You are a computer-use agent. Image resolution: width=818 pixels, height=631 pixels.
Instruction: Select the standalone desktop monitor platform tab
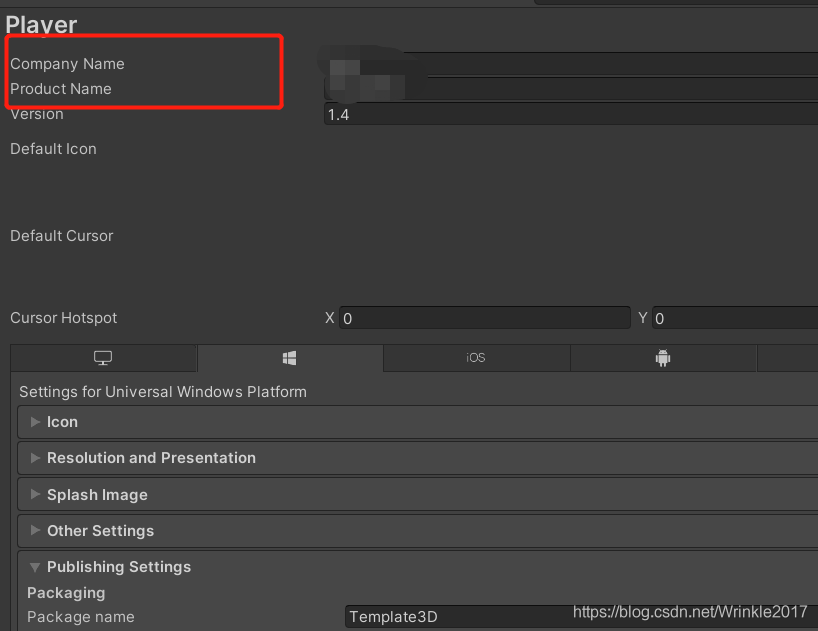pyautogui.click(x=103, y=358)
